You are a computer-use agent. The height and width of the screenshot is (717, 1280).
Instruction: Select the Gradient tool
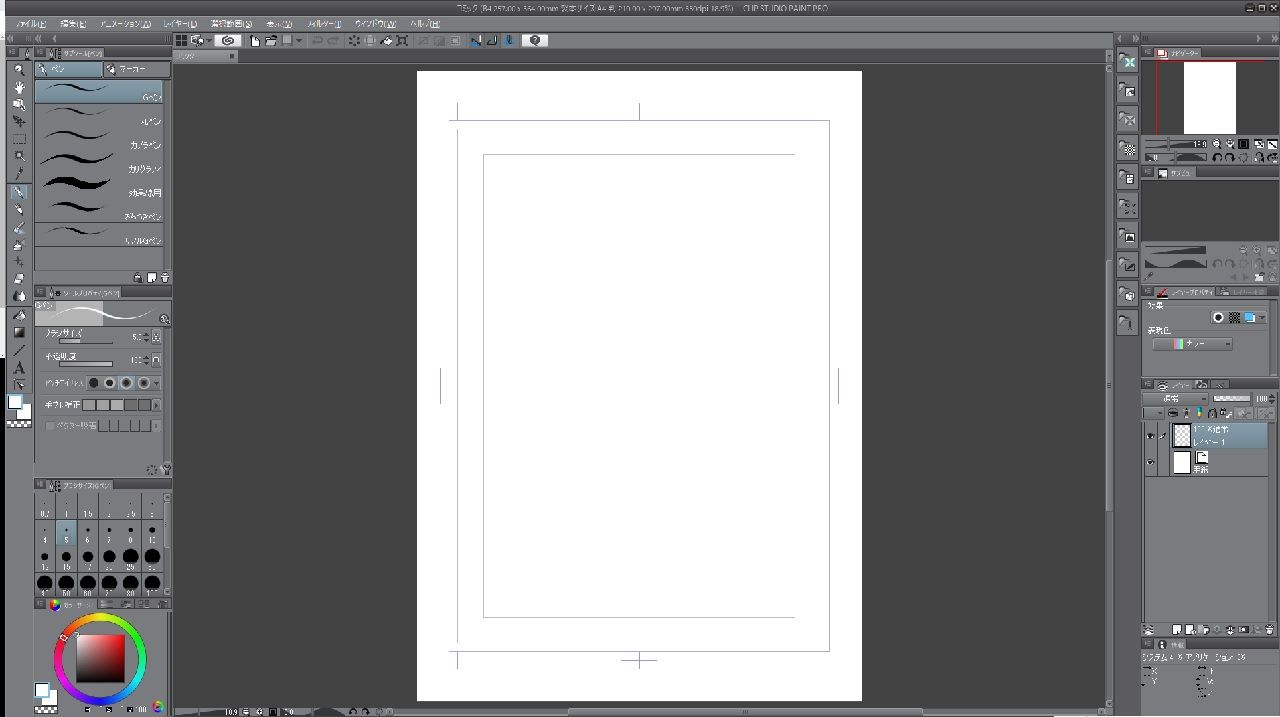point(19,332)
